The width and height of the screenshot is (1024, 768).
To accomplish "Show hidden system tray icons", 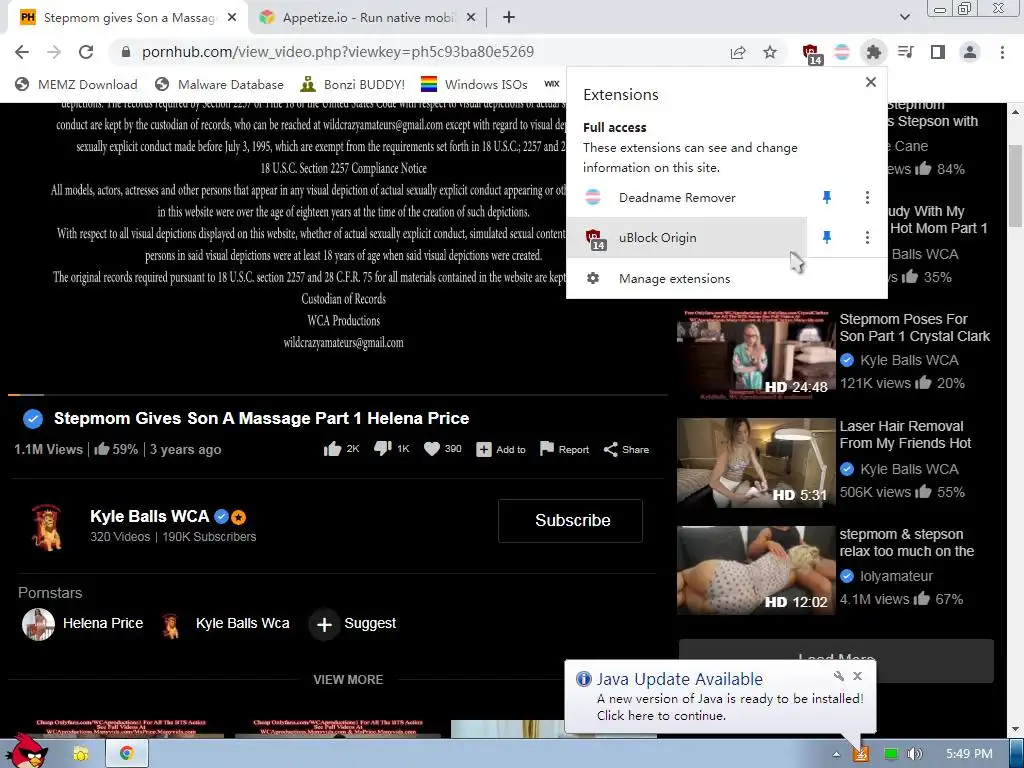I will 836,754.
